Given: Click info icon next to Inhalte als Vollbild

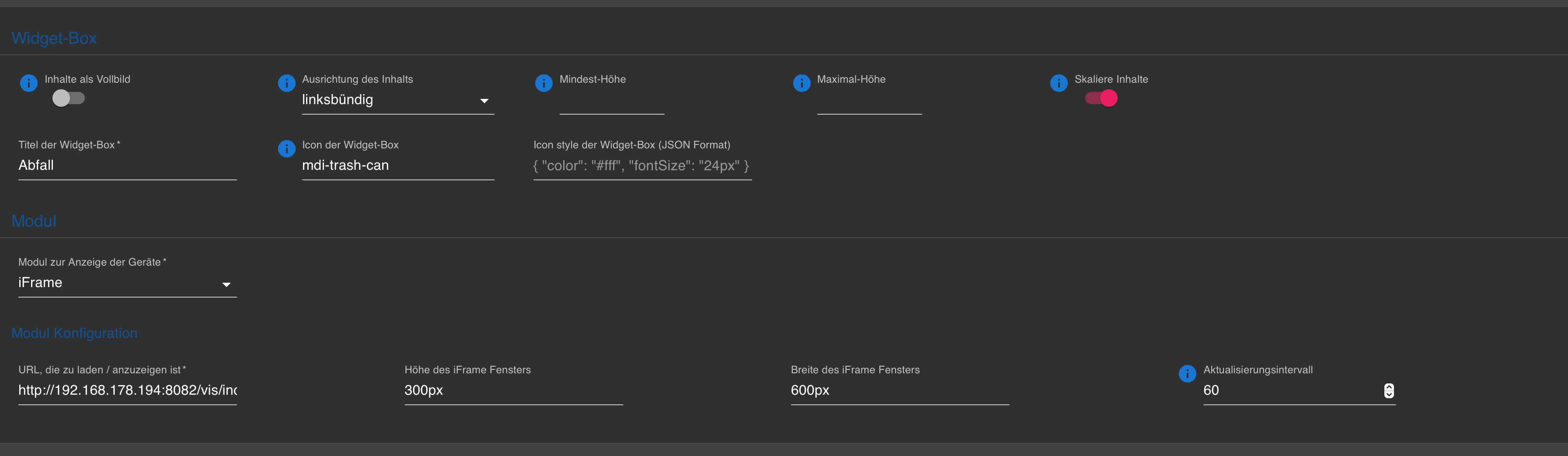Looking at the screenshot, I should click(28, 83).
